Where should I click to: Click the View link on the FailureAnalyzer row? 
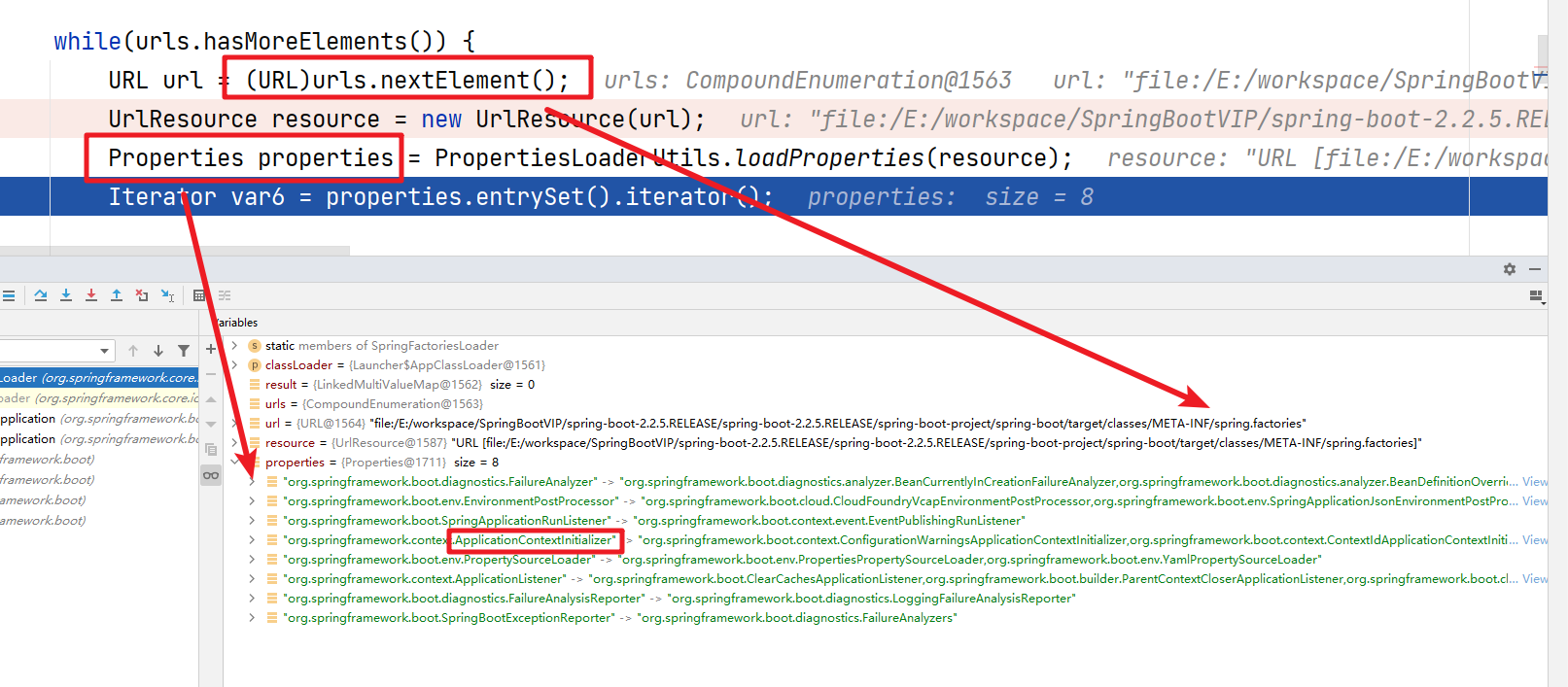tap(1535, 481)
